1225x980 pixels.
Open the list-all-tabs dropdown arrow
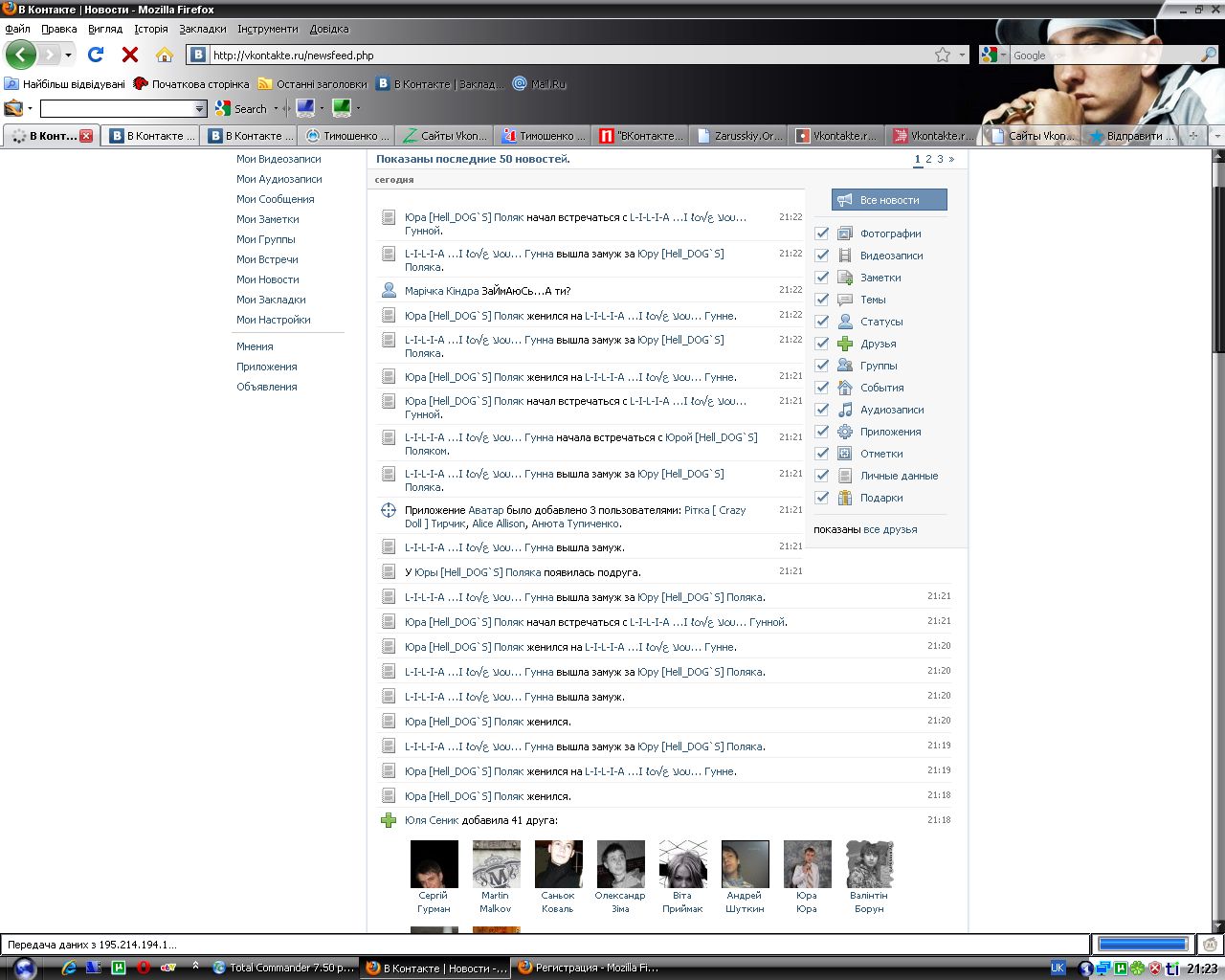[1216, 136]
